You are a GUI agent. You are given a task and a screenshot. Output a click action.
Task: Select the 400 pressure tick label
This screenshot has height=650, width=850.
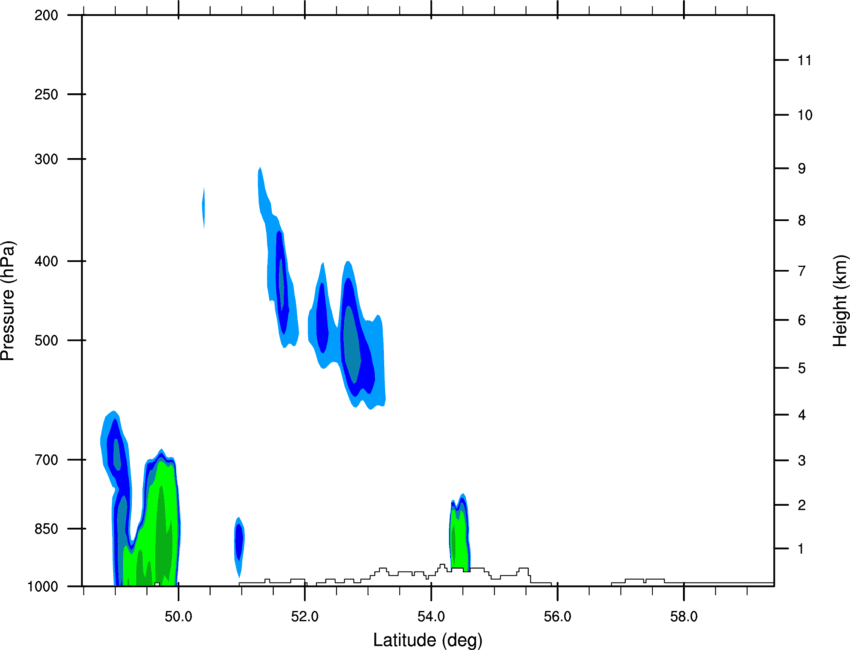point(46,261)
